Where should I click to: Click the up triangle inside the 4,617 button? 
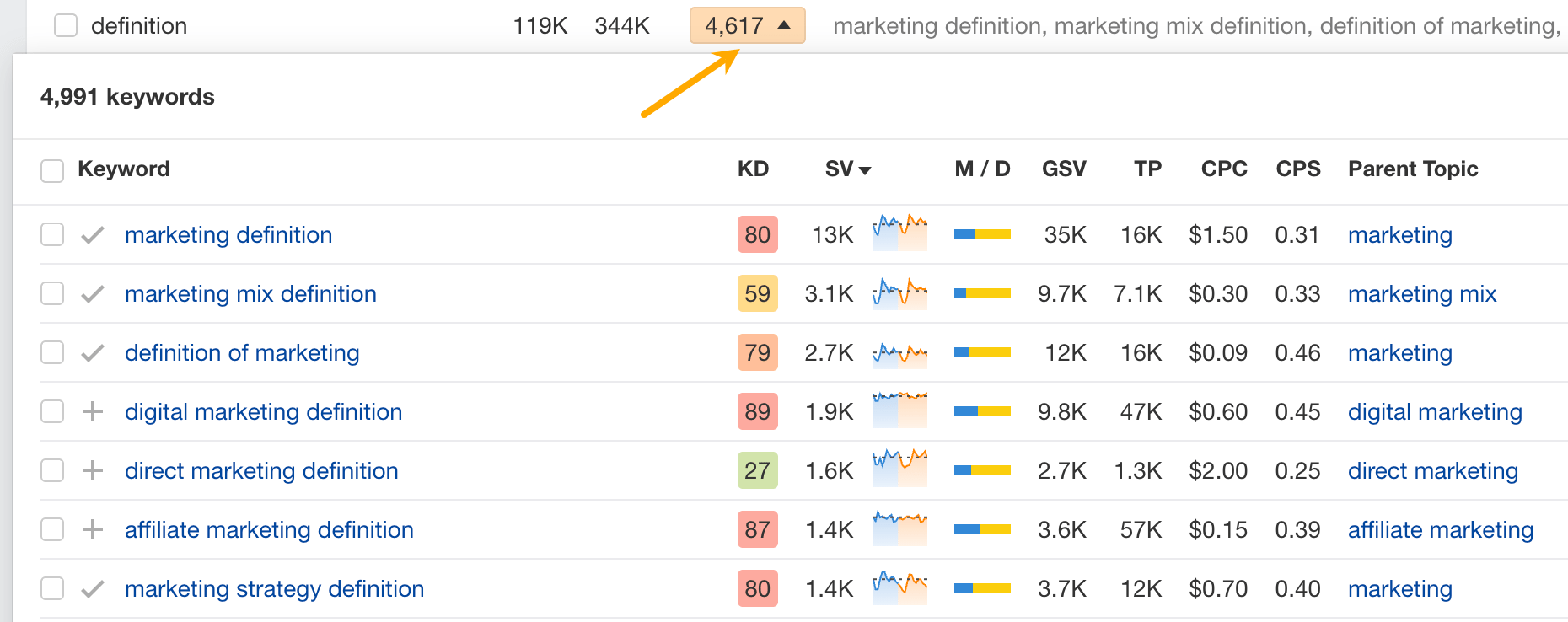[786, 24]
